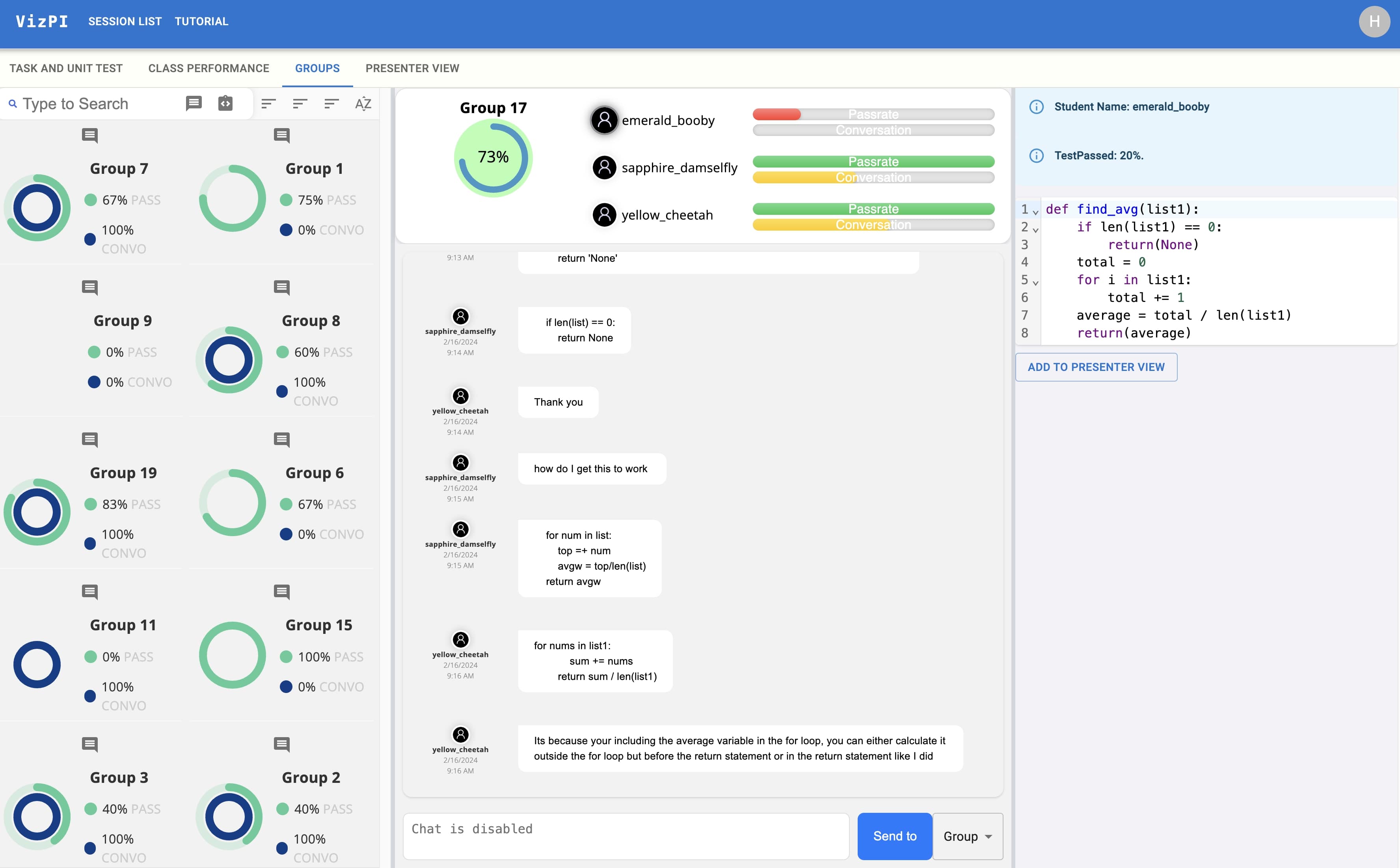The image size is (1400, 868).
Task: Click yellow_cheetah Passrate bar
Action: [873, 209]
